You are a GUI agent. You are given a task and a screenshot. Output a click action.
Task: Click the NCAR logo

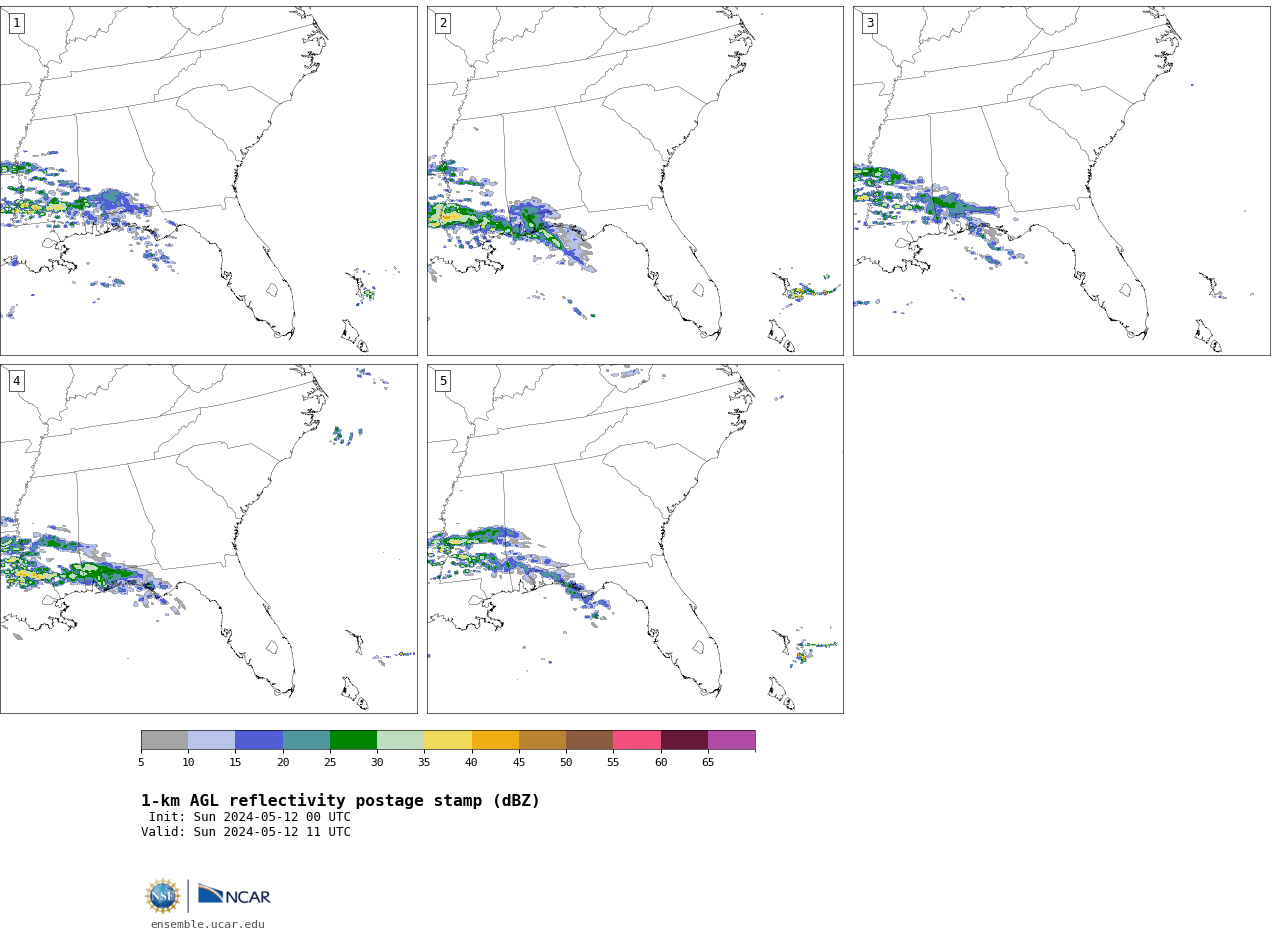coord(234,895)
